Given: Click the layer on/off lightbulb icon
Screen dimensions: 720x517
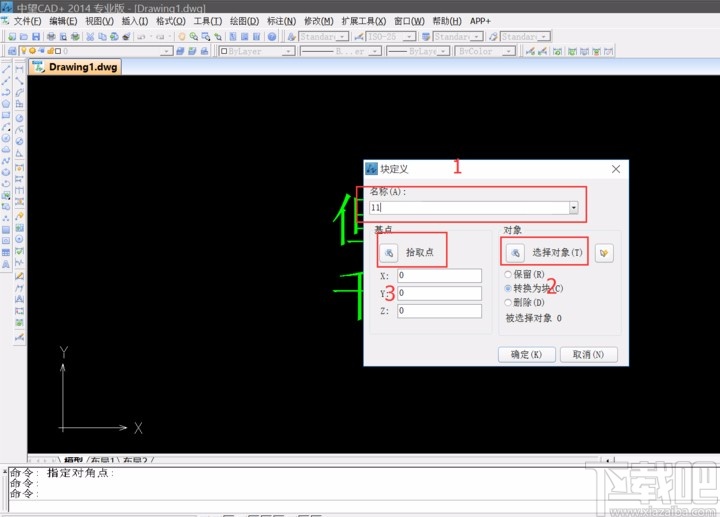Looking at the screenshot, I should coord(25,51).
